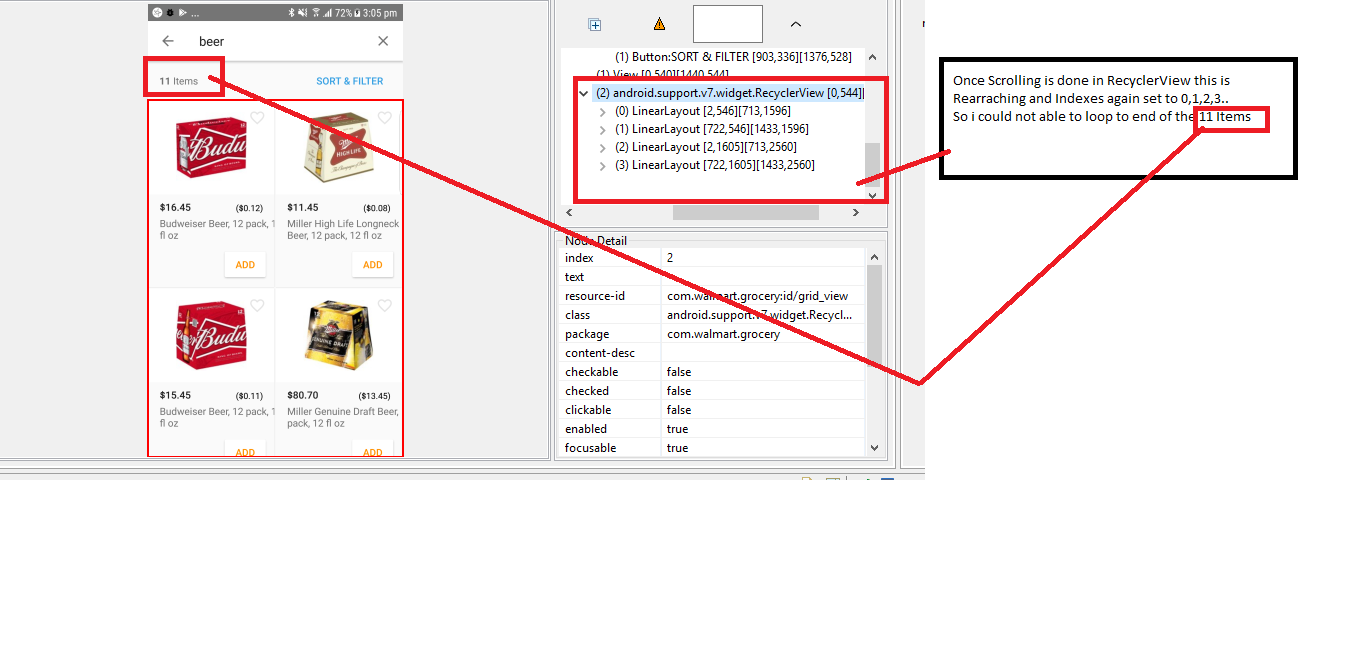Select the class value android.support.v7.widget cell
Screen dimensions: 1348x666
pyautogui.click(x=764, y=315)
